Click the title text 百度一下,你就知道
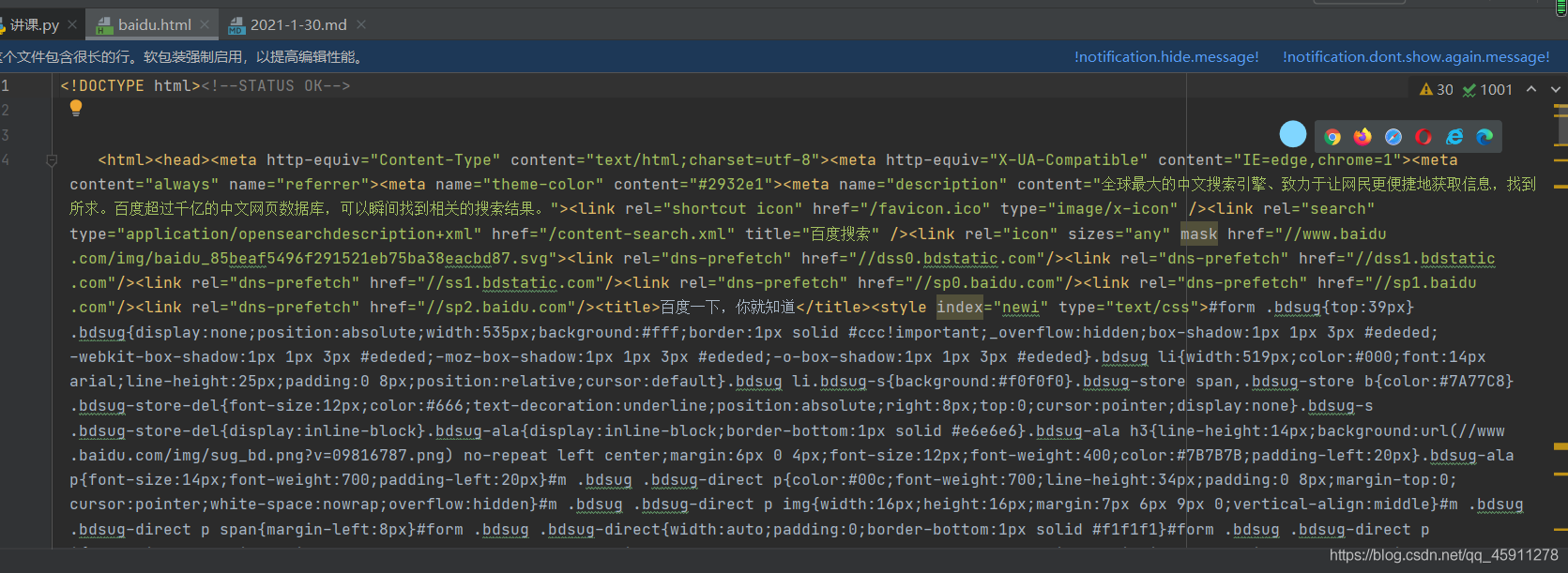This screenshot has width=1568, height=573. (x=727, y=307)
